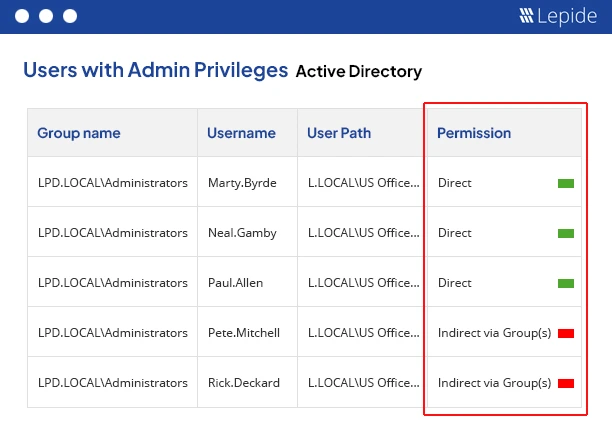
Task: Click green indicator in Paul.Allen row
Action: 566,283
